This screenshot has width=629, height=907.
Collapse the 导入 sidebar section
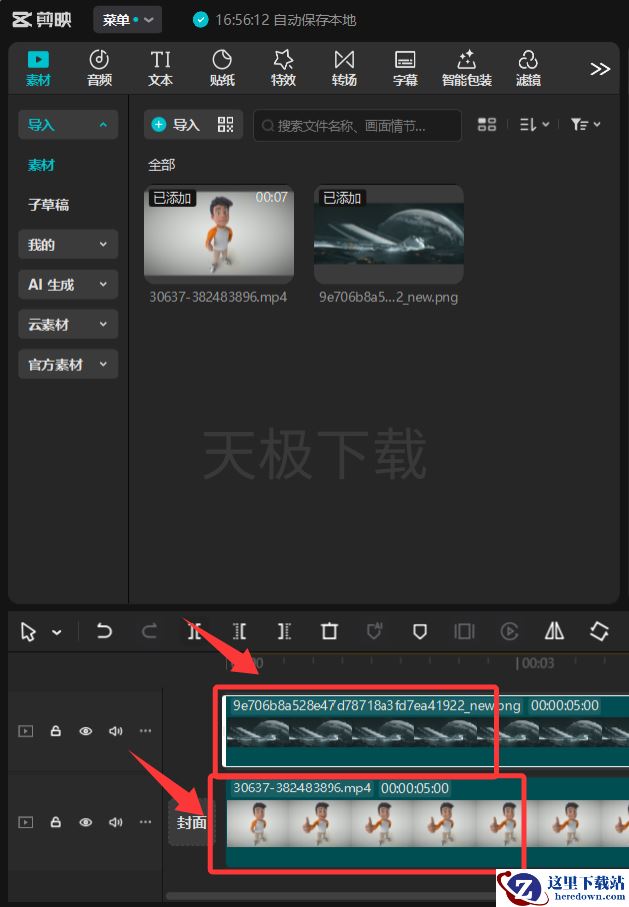coord(68,124)
